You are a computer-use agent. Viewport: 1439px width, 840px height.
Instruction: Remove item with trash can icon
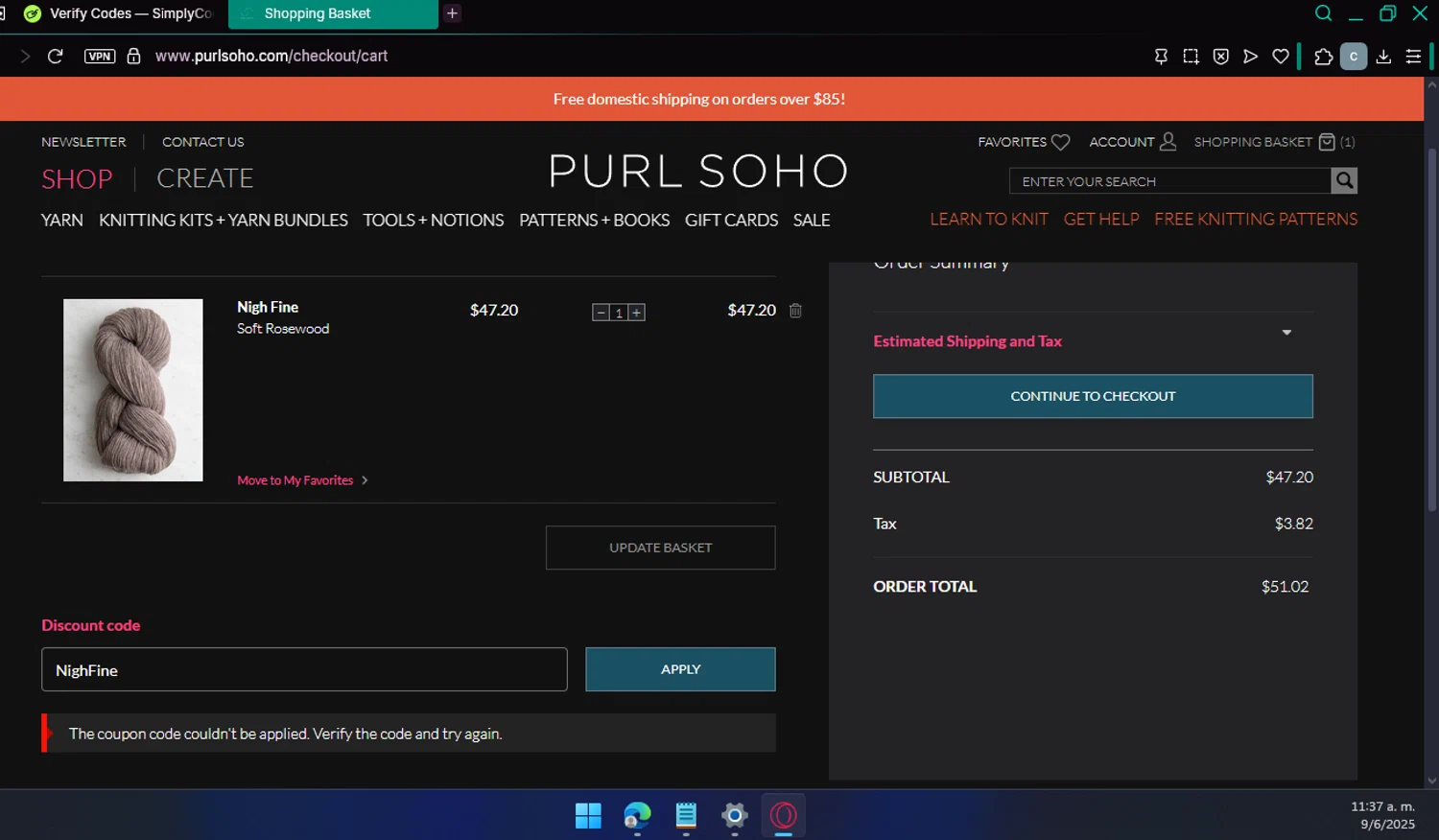pyautogui.click(x=795, y=310)
